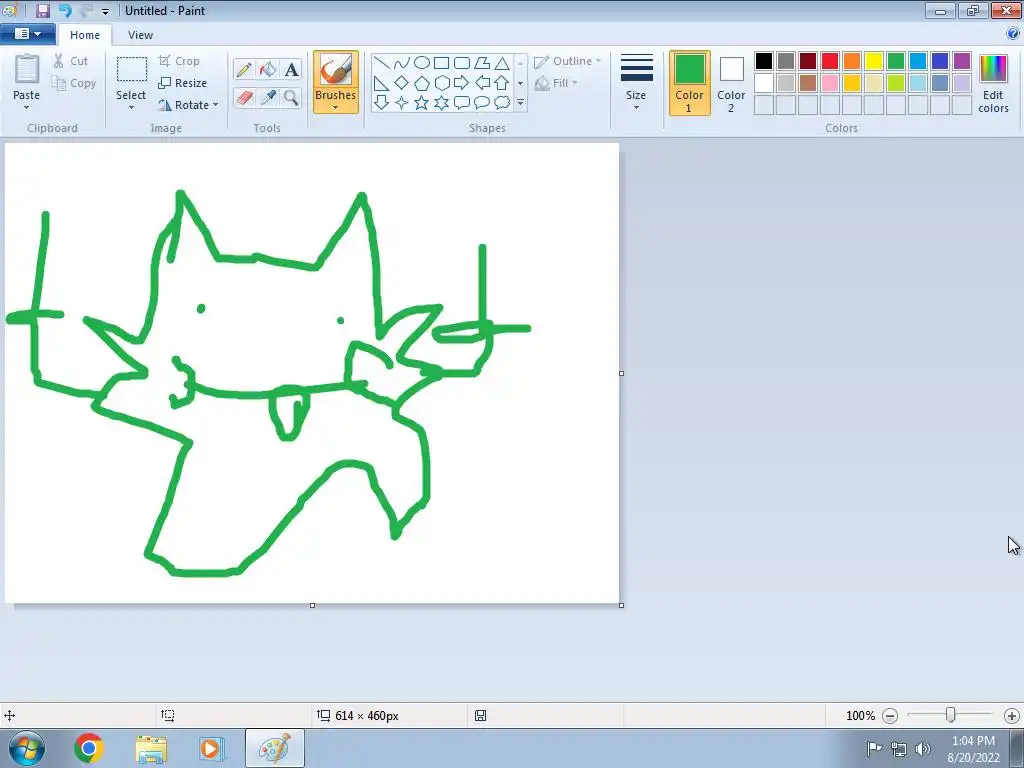Viewport: 1024px width, 768px height.
Task: Click the Resize button
Action: pyautogui.click(x=183, y=83)
